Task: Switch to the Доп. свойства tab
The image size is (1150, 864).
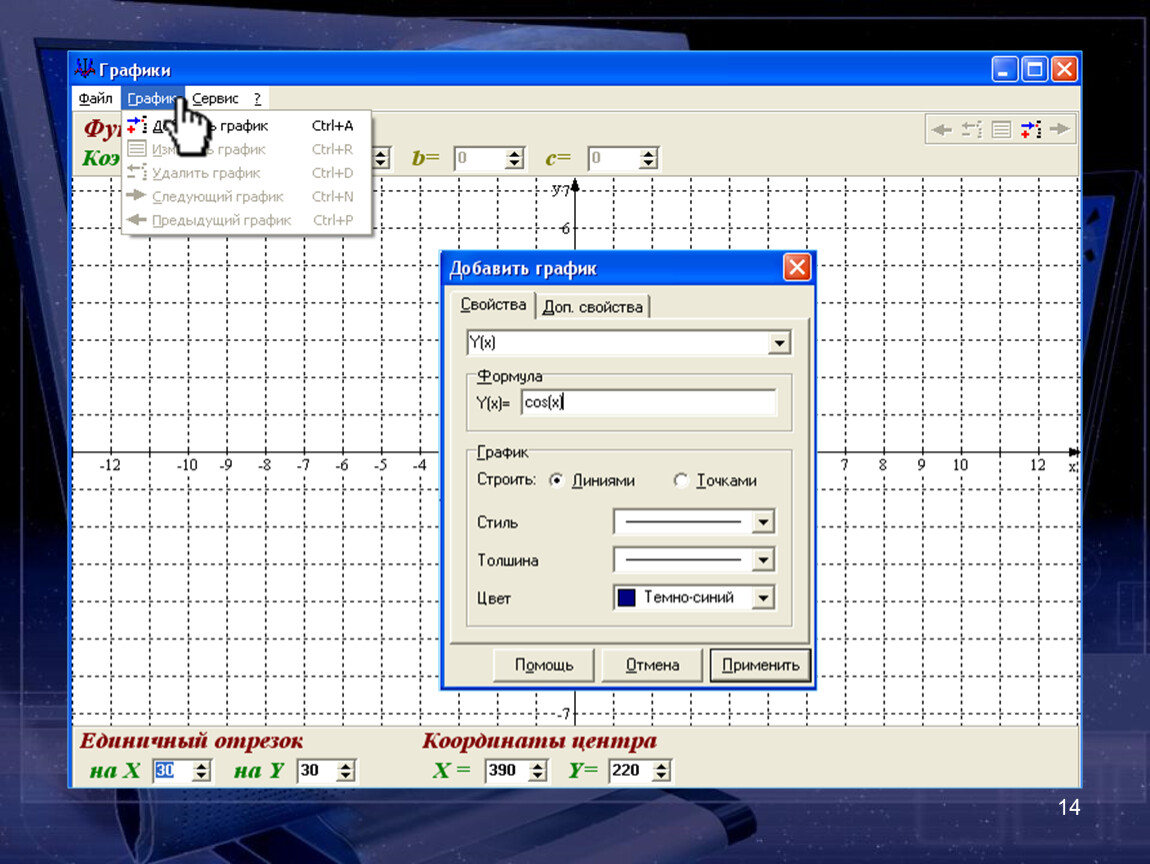Action: 593,307
